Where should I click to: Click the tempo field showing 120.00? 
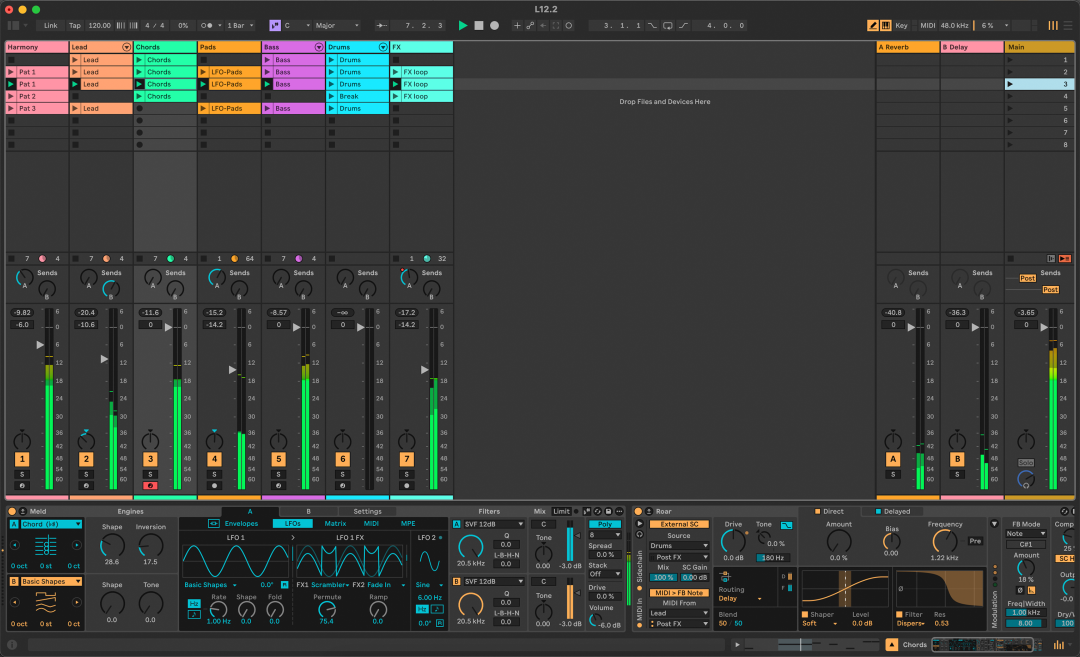99,25
